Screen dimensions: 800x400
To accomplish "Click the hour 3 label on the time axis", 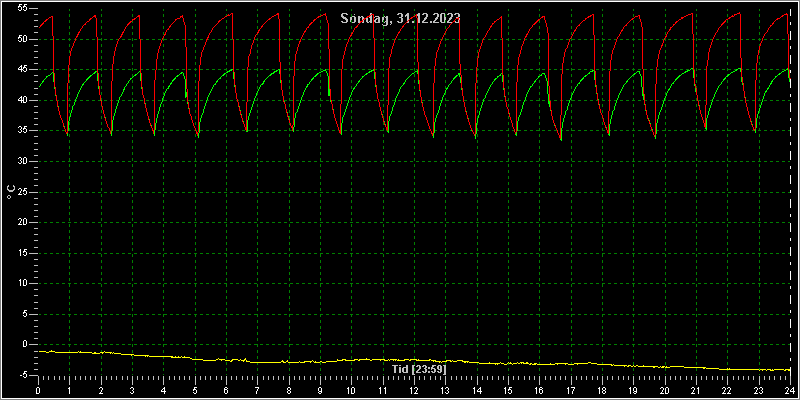I will coord(132,391).
